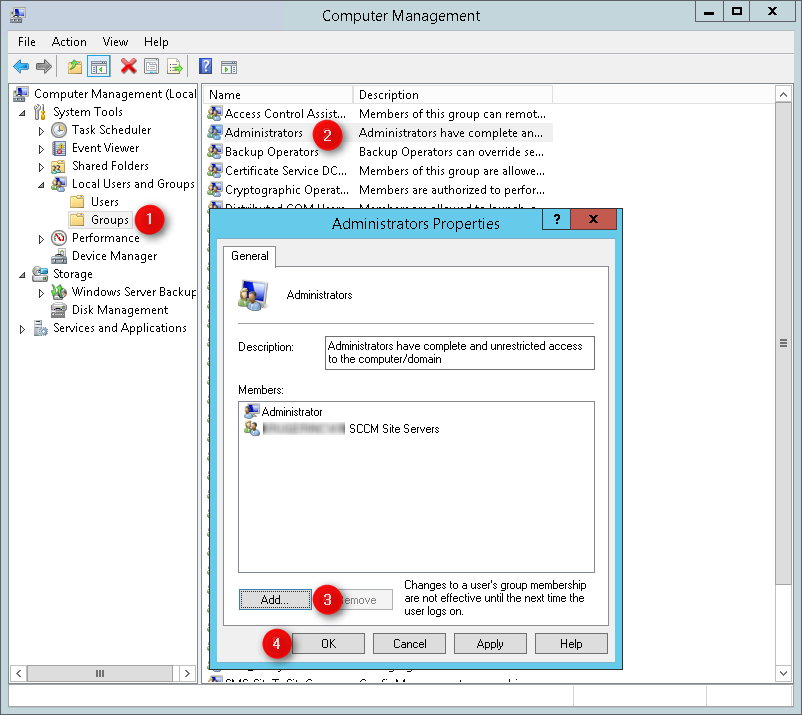Click the Access Control Assist group icon

pos(215,114)
